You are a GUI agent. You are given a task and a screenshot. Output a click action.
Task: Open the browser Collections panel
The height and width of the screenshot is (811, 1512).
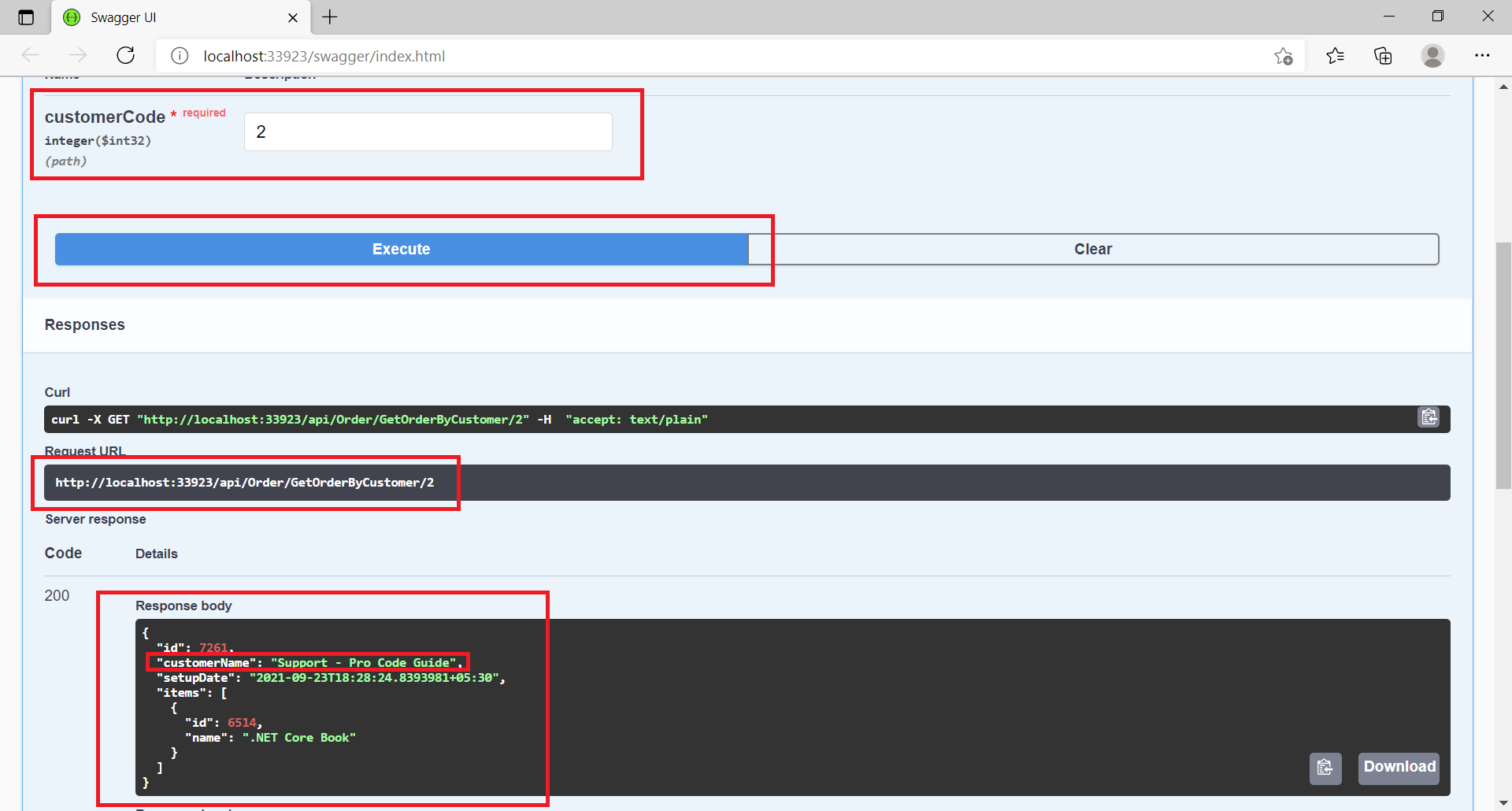1384,55
